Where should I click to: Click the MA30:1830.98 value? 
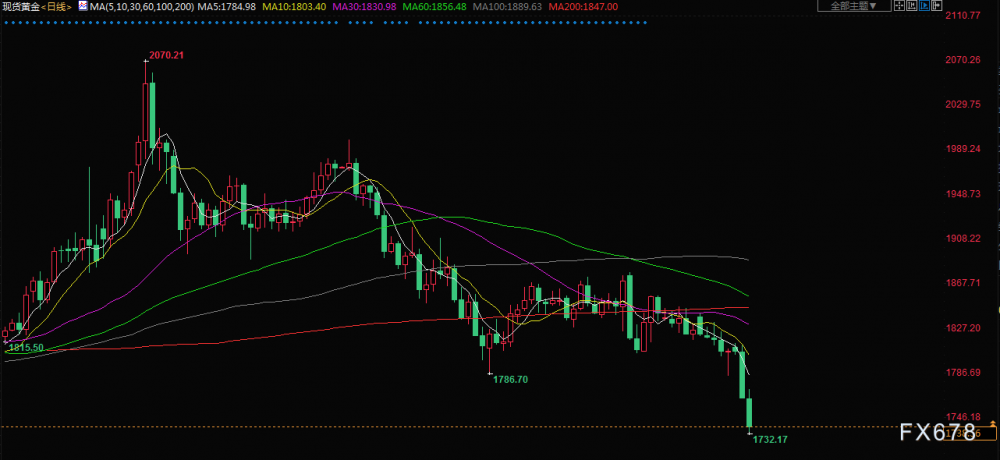click(365, 6)
